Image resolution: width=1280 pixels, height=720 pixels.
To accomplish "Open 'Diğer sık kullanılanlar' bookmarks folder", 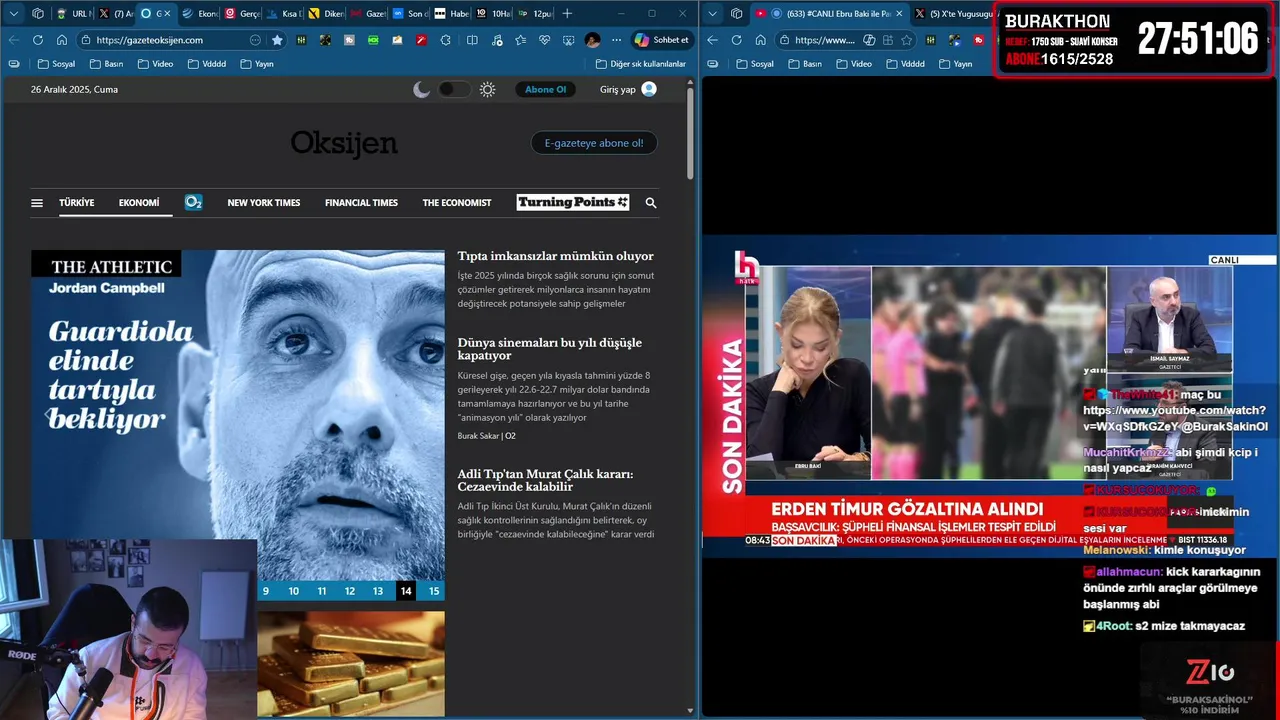I will click(x=640, y=64).
